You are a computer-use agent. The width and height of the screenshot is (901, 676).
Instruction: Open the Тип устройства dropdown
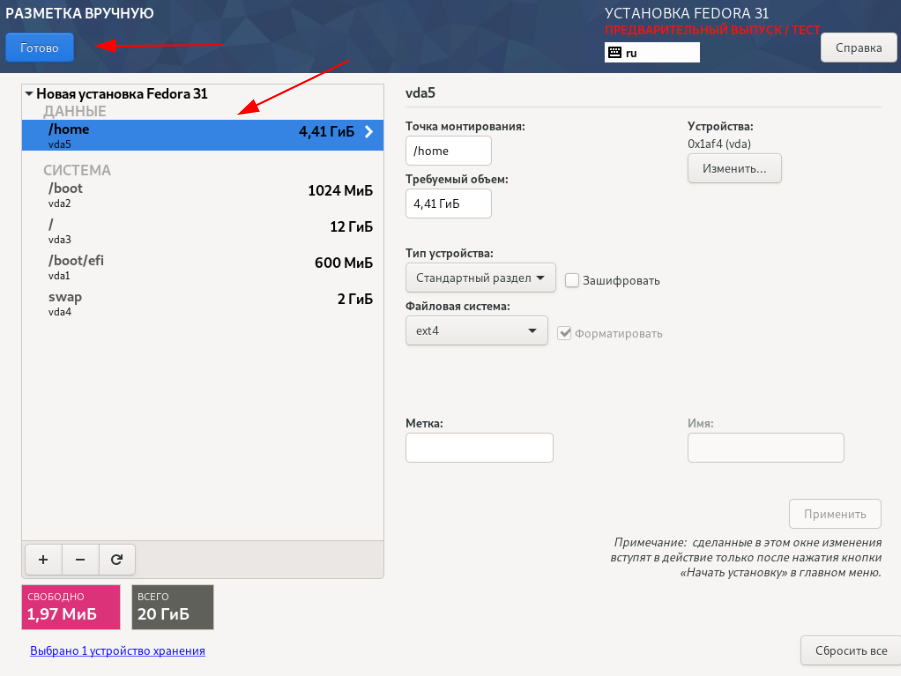tap(480, 277)
